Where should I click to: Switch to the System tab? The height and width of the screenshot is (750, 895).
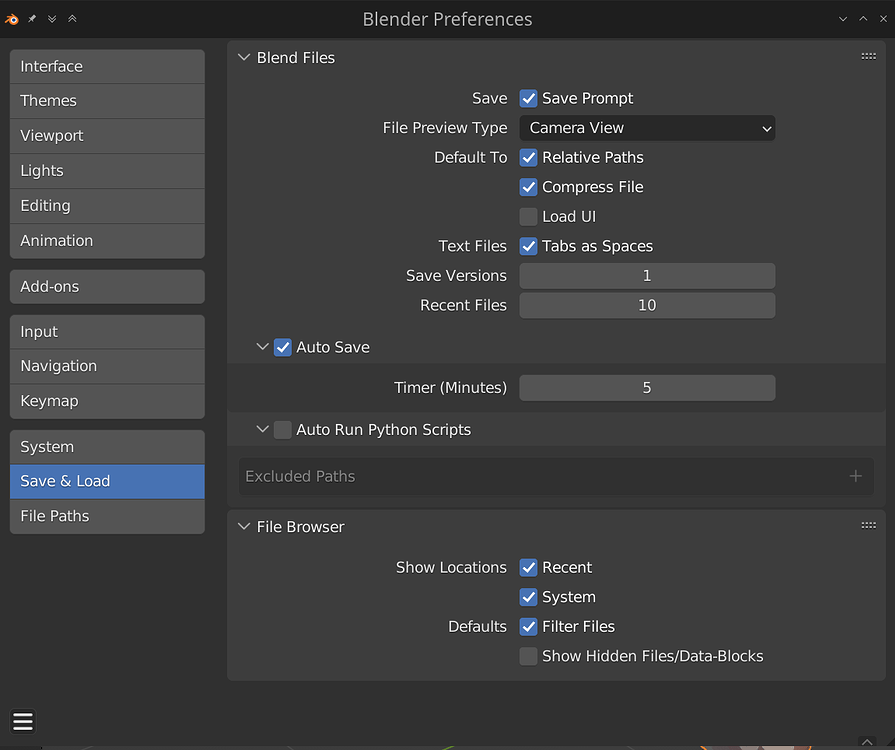[x=107, y=447]
